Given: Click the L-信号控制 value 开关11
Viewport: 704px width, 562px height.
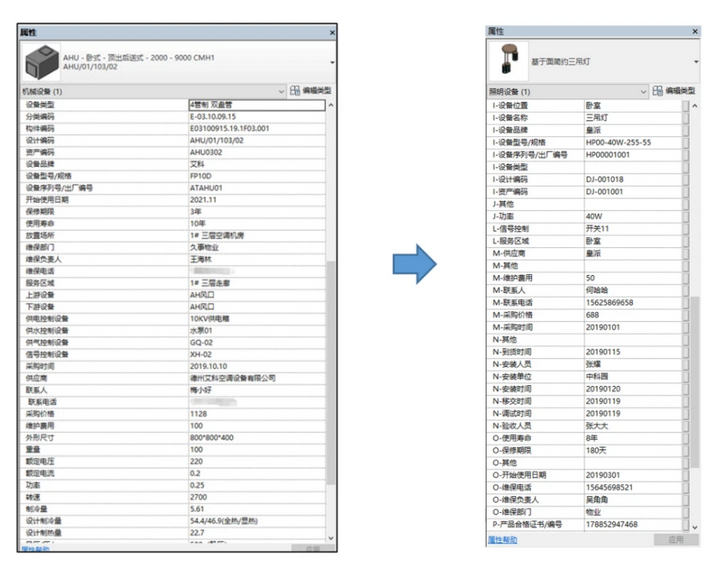Looking at the screenshot, I should 597,228.
